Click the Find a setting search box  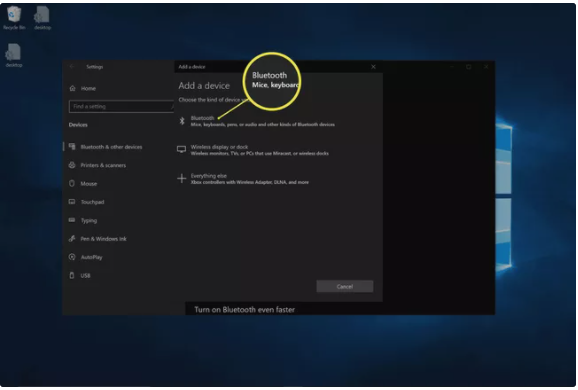[121, 107]
